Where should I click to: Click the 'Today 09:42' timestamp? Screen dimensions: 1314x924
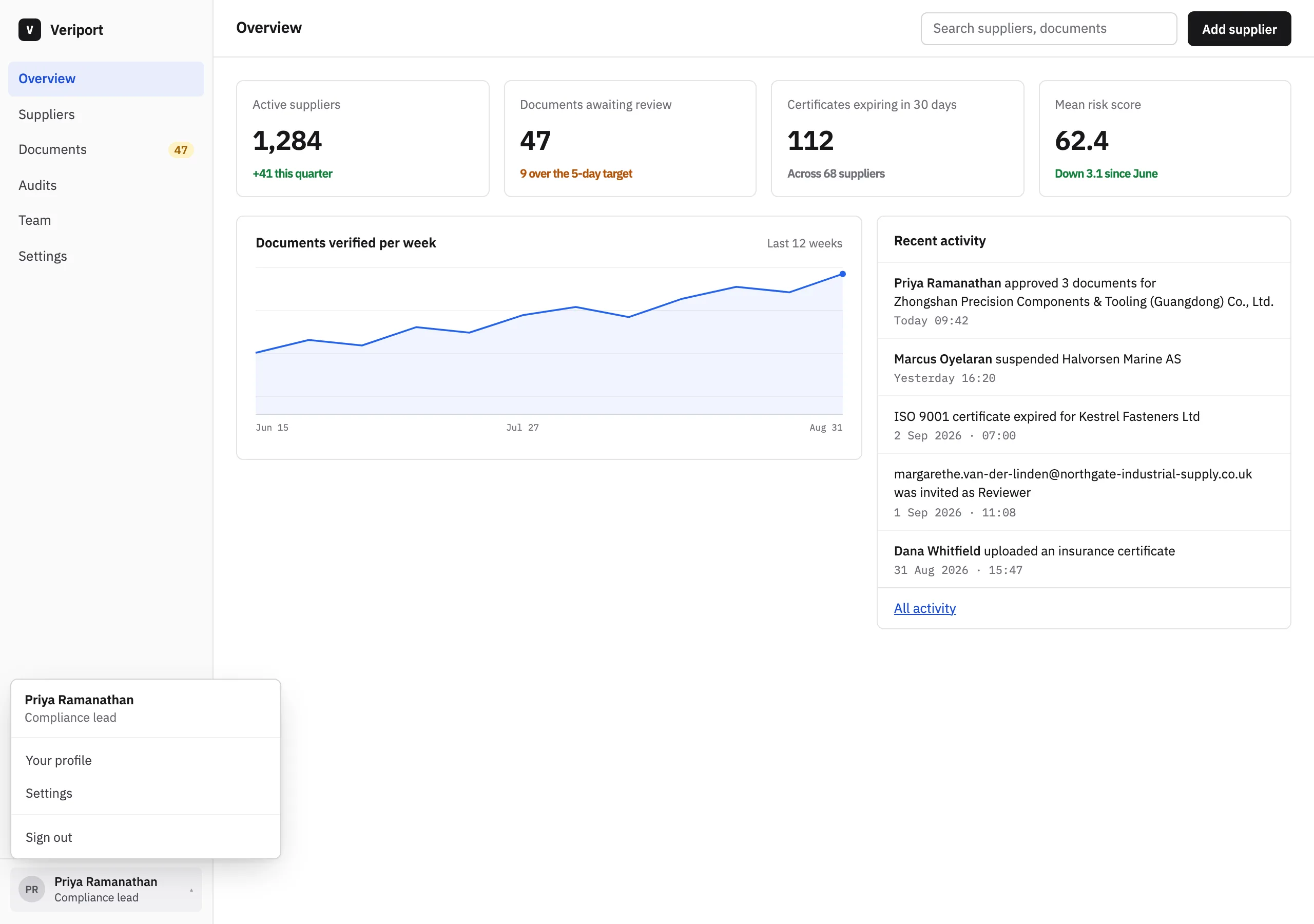pyautogui.click(x=931, y=321)
